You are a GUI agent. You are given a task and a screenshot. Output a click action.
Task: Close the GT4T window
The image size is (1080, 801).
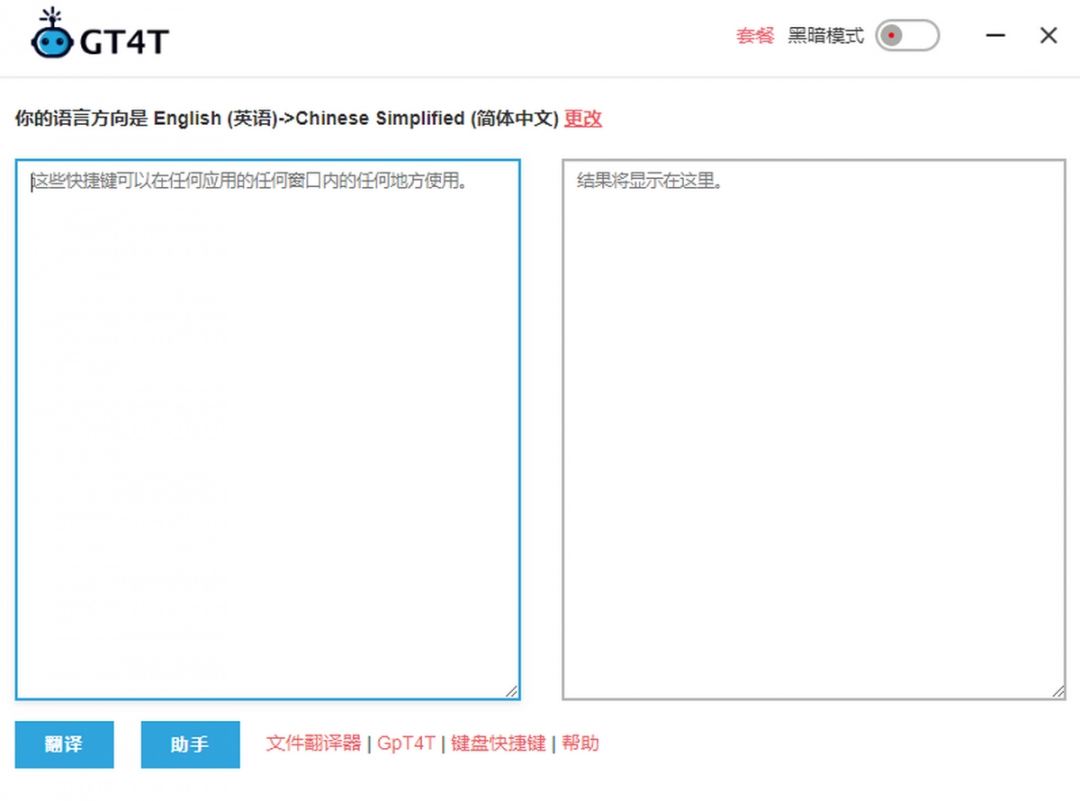coord(1048,35)
